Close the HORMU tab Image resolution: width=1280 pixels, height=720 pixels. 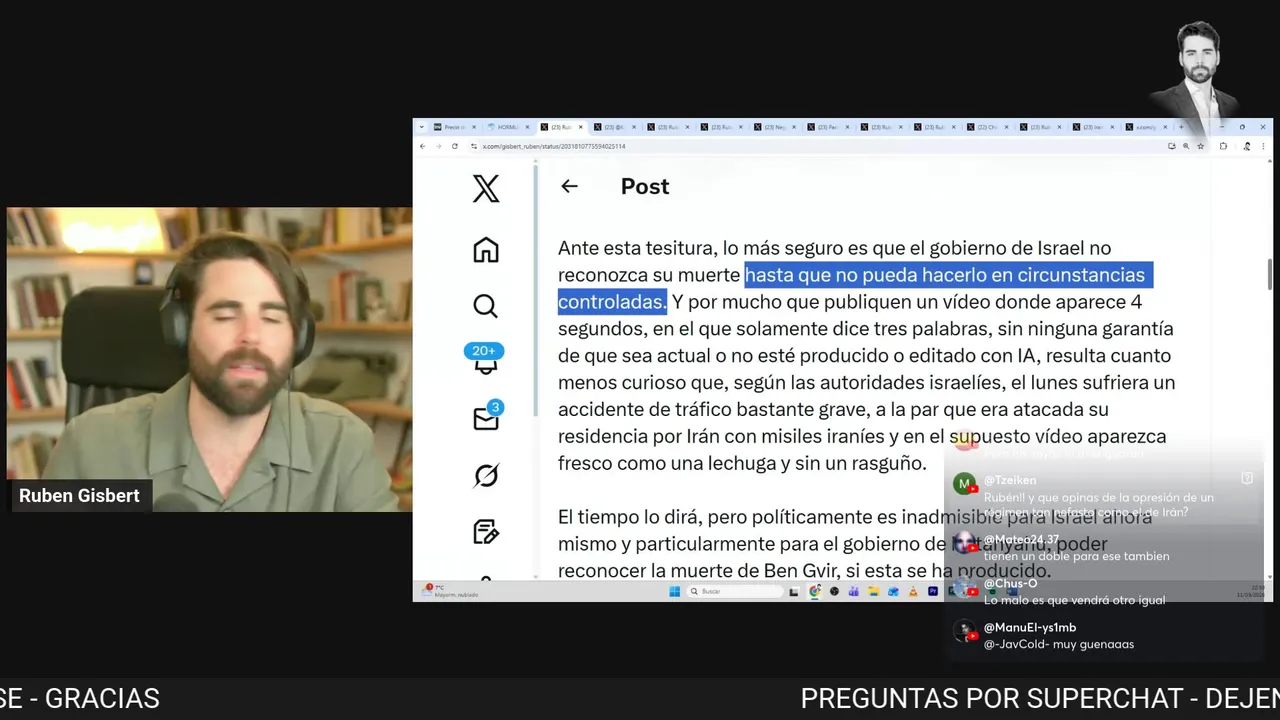click(x=527, y=127)
